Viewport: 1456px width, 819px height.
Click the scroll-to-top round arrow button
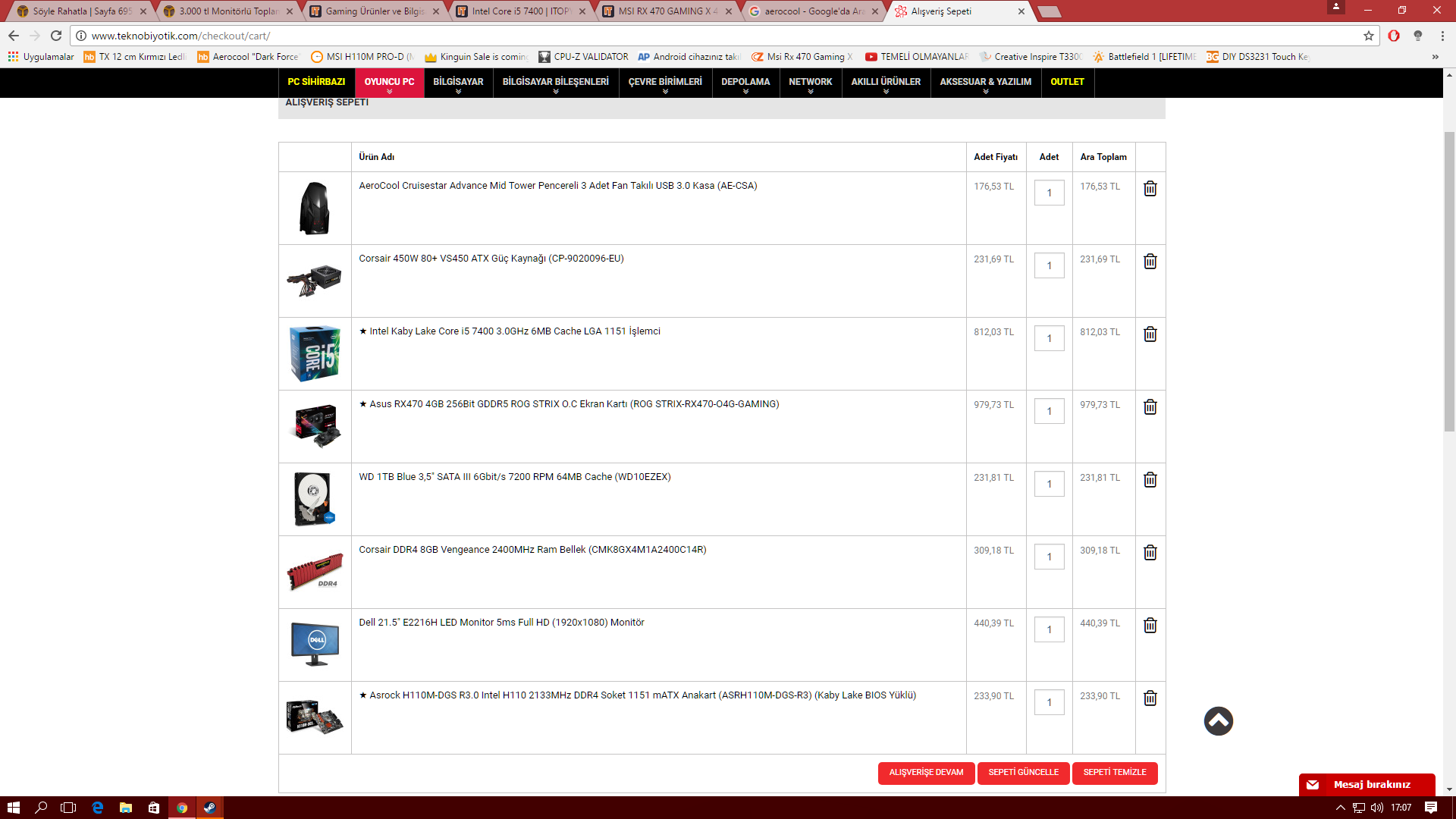click(1218, 721)
